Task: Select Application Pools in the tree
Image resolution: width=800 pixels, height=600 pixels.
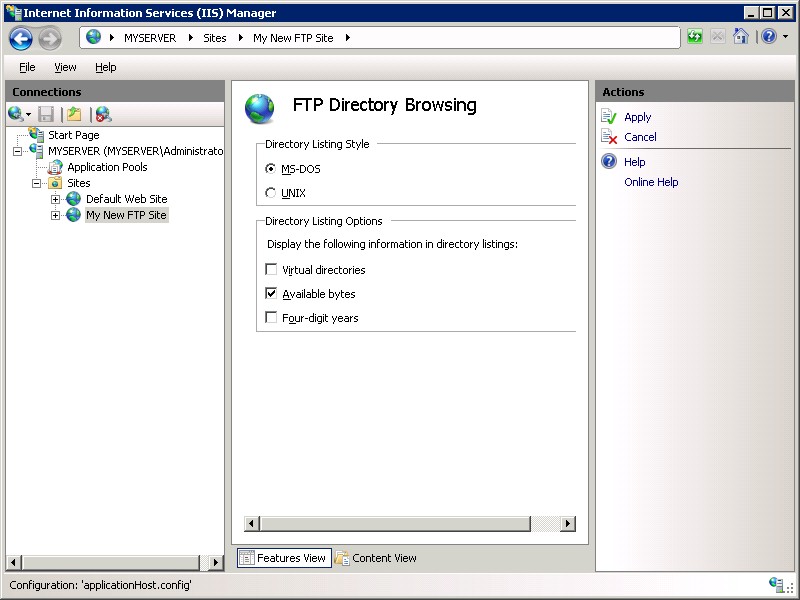Action: (x=107, y=167)
